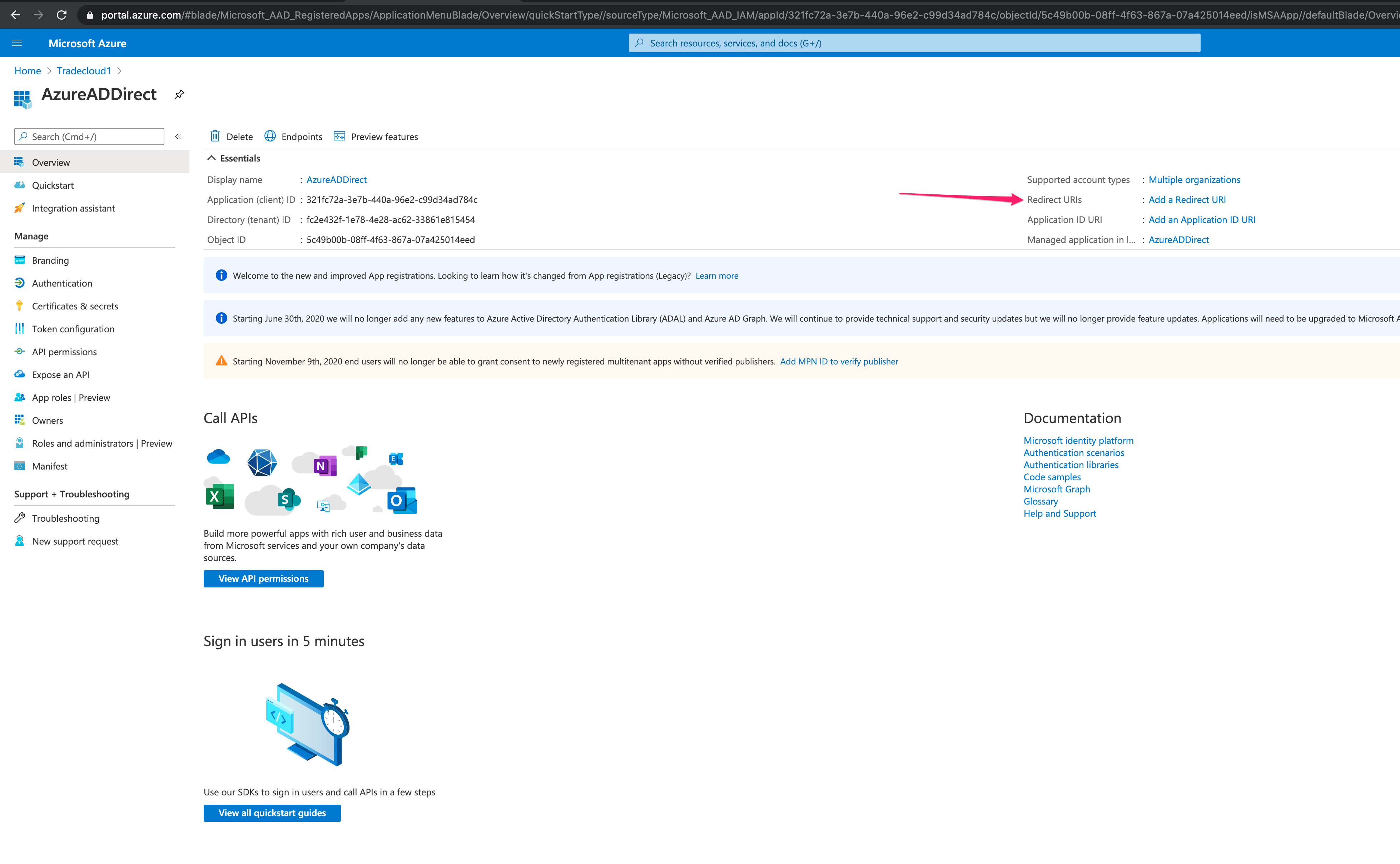Open Microsoft identity platform documentation
Image resolution: width=1400 pixels, height=864 pixels.
click(x=1078, y=440)
